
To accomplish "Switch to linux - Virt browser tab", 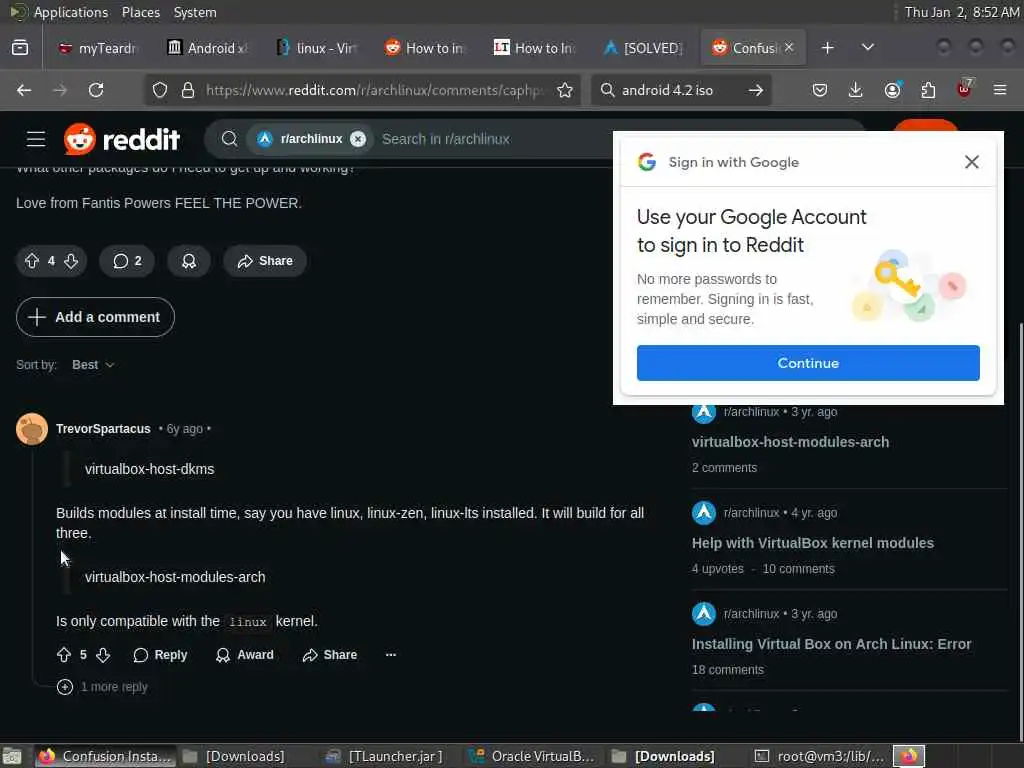I will (317, 48).
